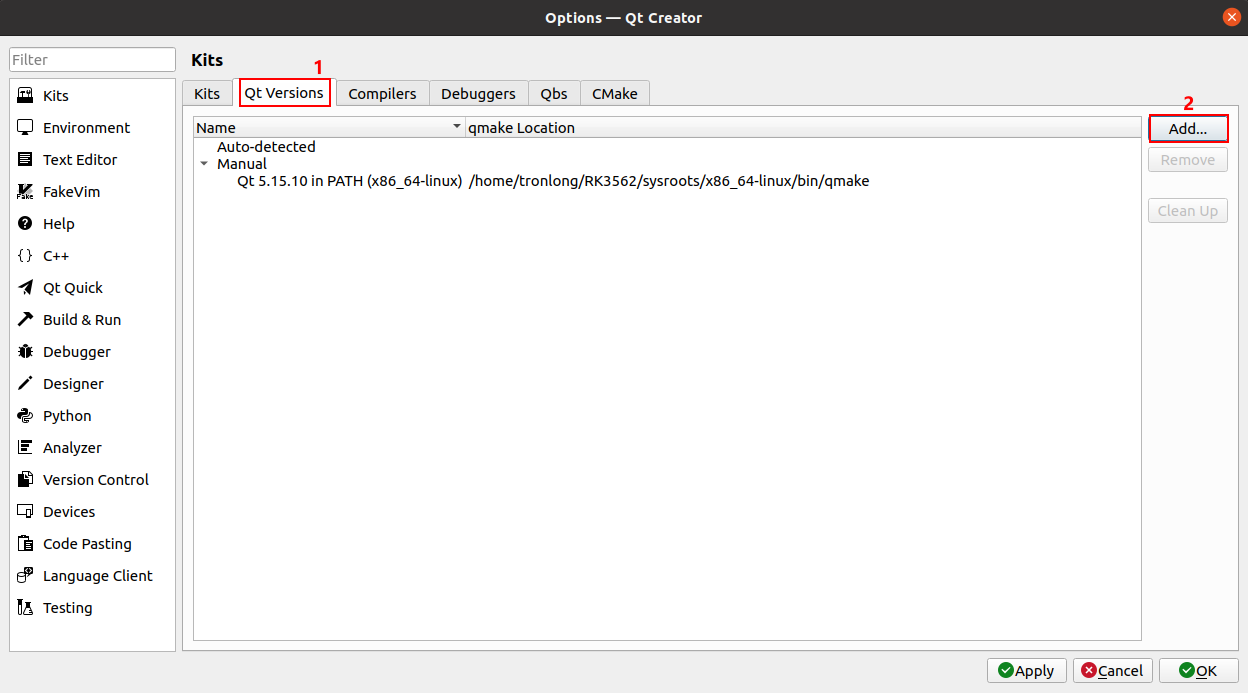
Task: Open the Compilers tab
Action: click(x=382, y=93)
